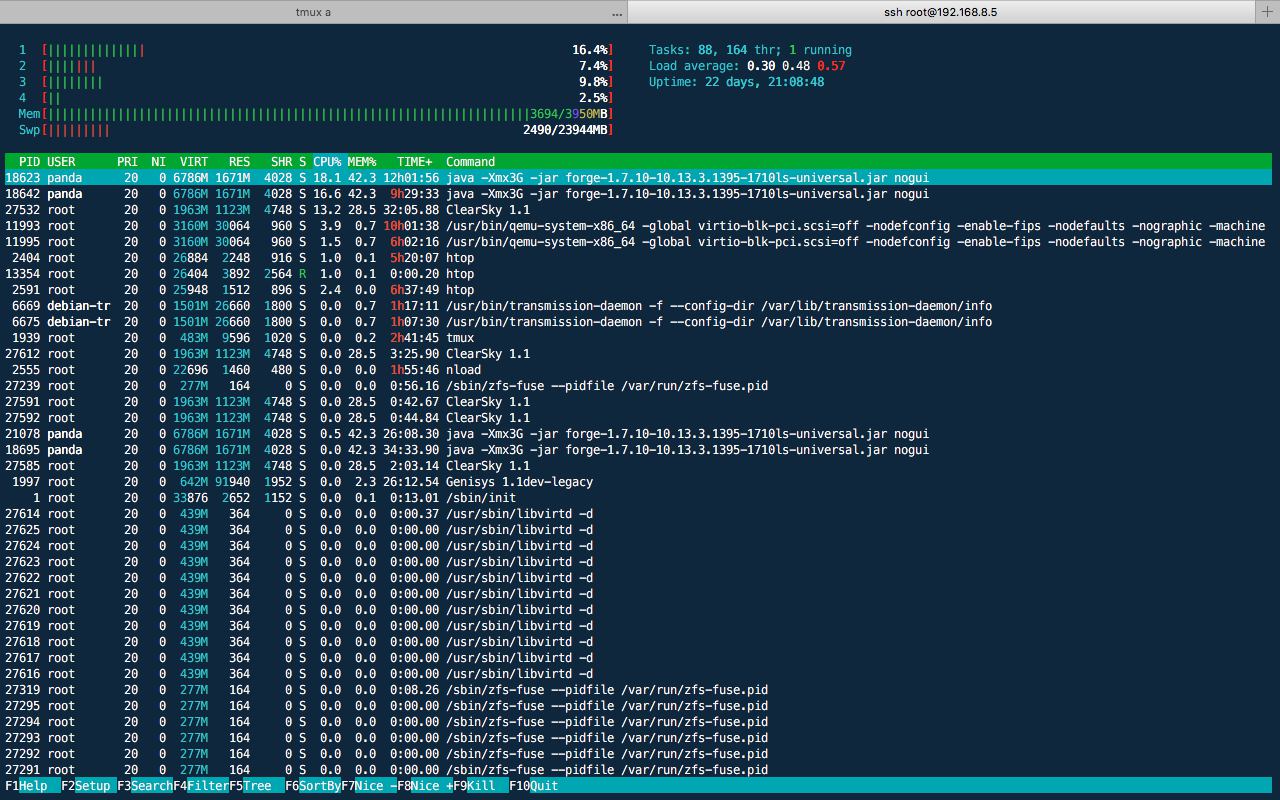Click F7 Nice - in the footer
The width and height of the screenshot is (1280, 800).
point(369,786)
